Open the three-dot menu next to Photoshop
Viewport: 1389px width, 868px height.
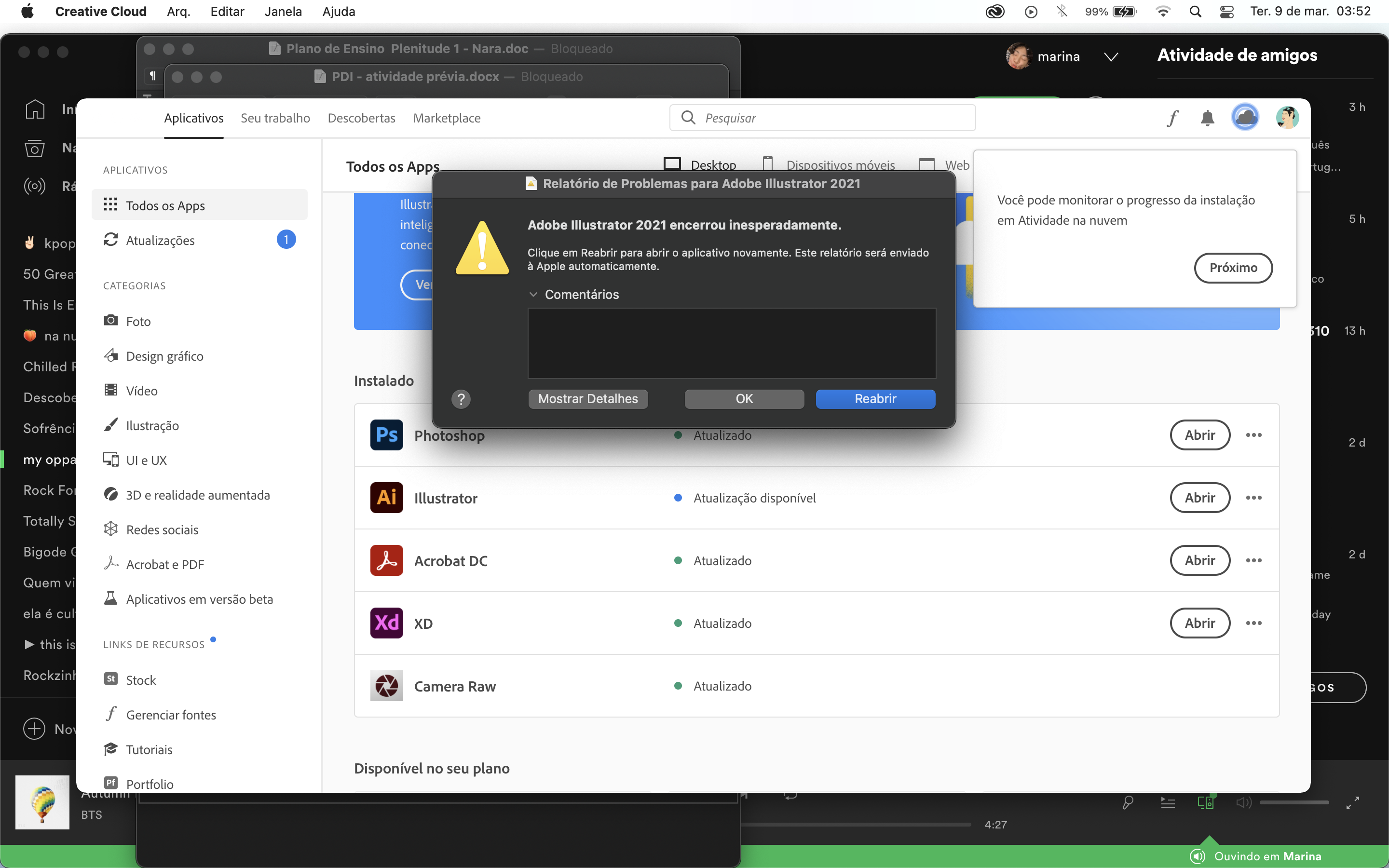(1254, 435)
